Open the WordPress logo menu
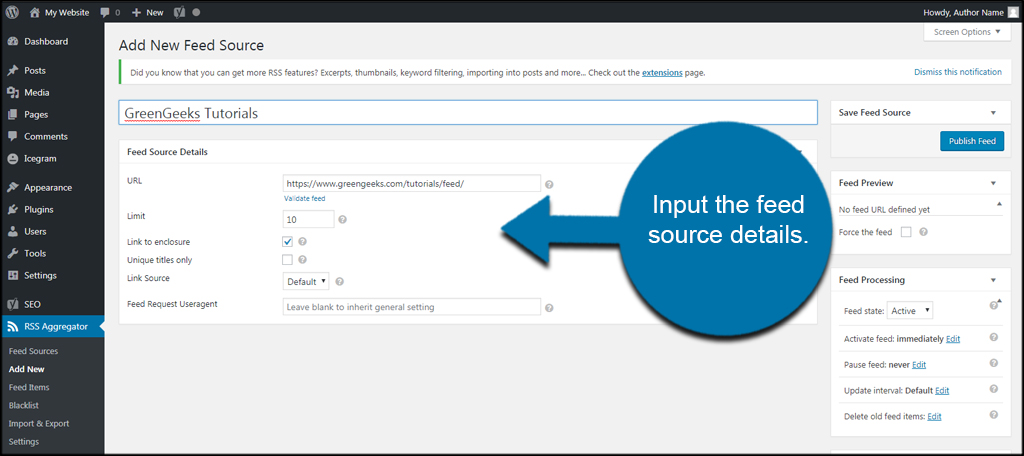The width and height of the screenshot is (1024, 456). pos(12,12)
